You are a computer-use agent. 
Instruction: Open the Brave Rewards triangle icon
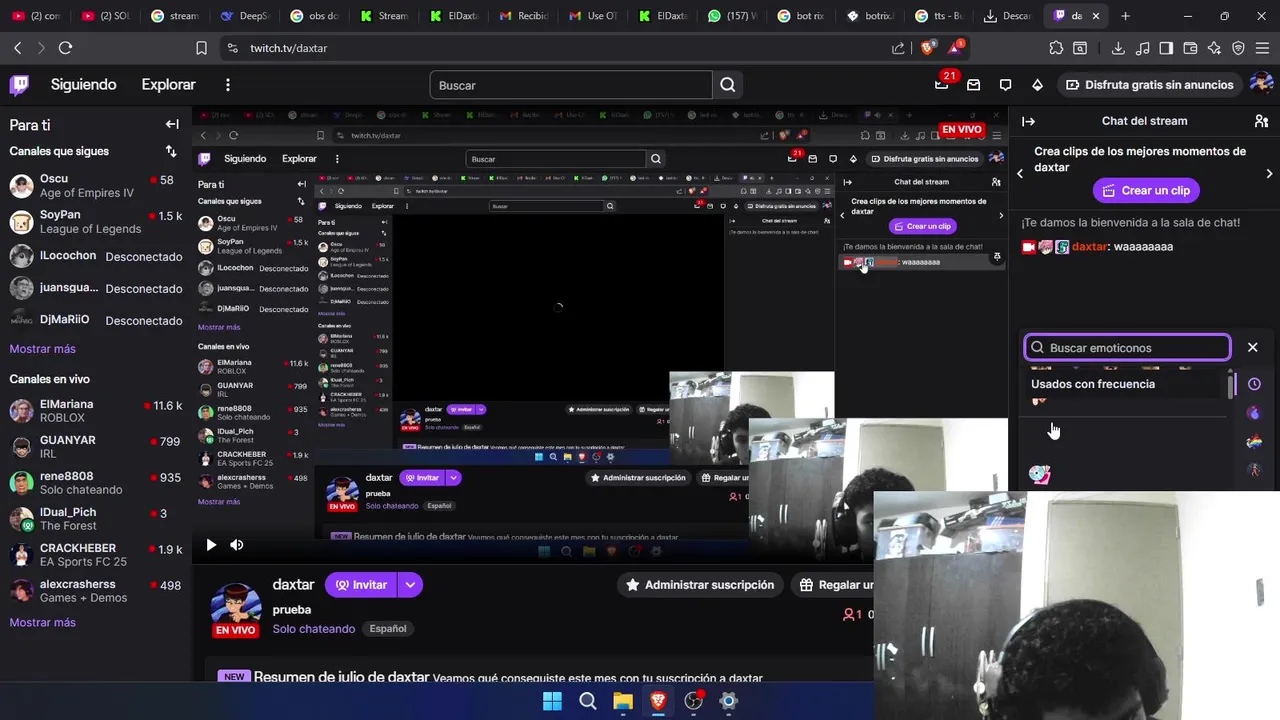coord(955,48)
